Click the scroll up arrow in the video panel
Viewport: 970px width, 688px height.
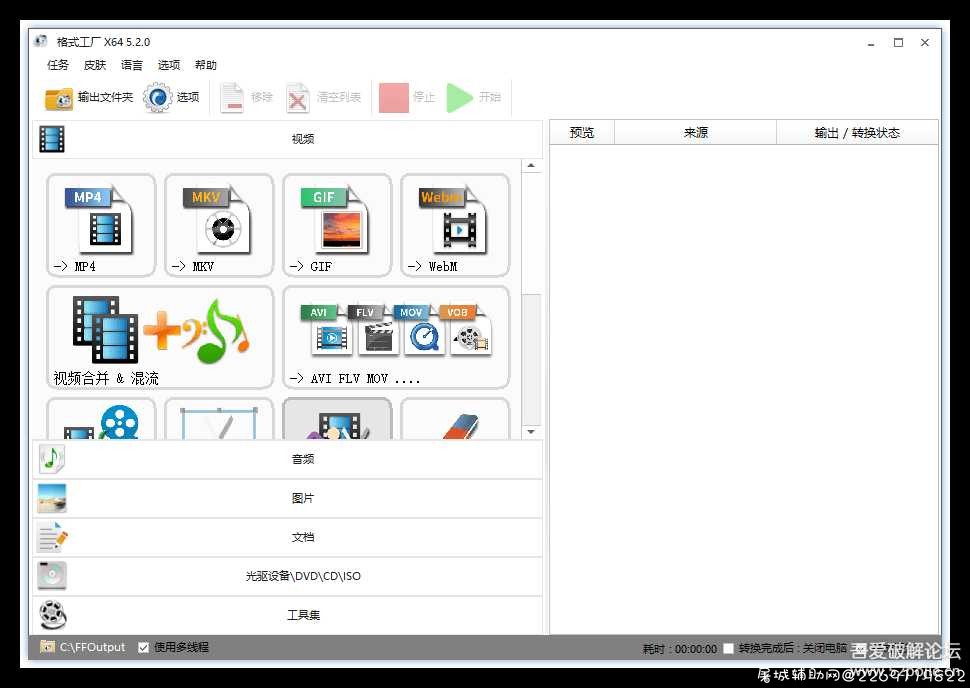(531, 166)
